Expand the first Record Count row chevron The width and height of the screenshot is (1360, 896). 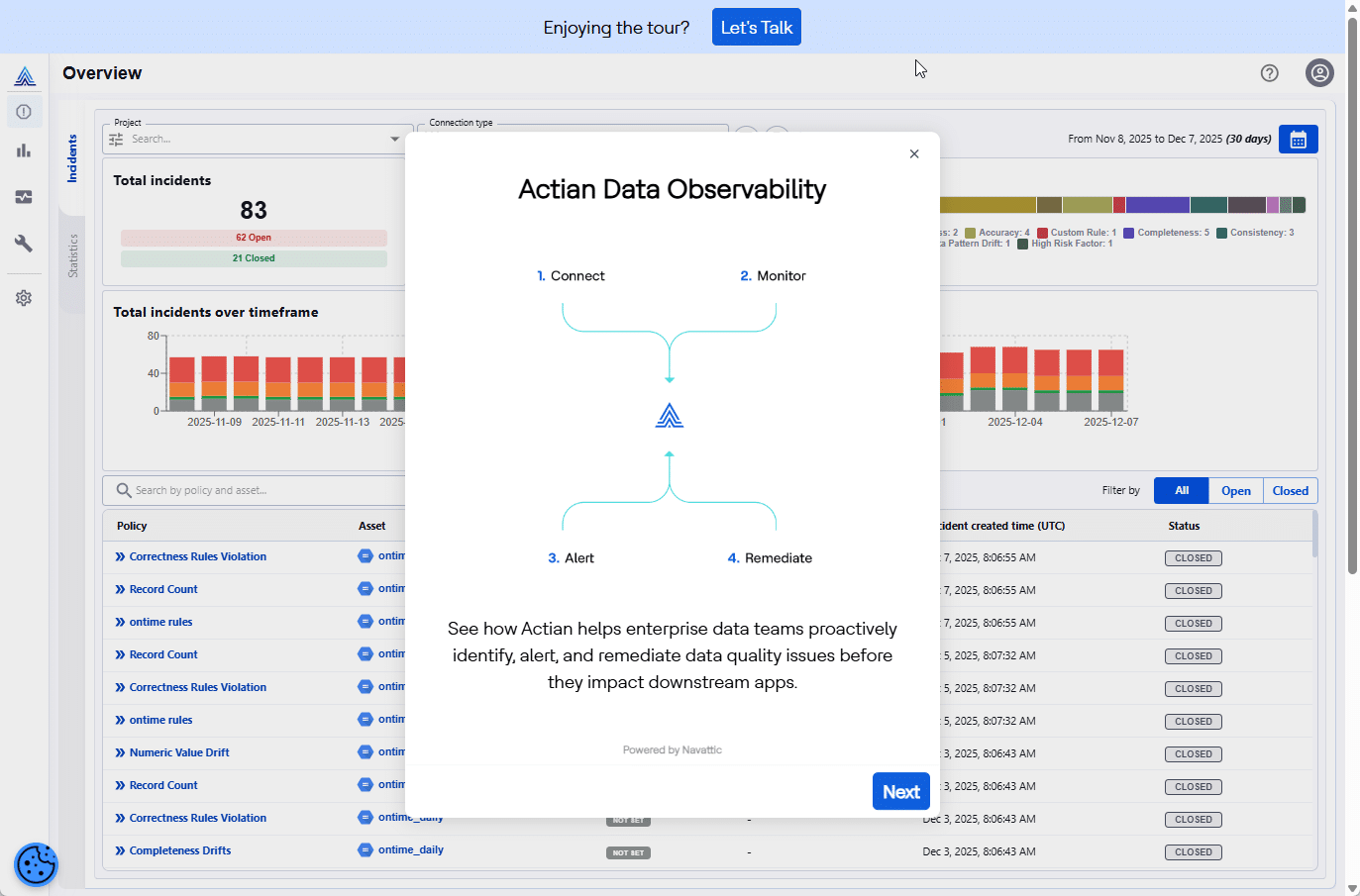click(x=120, y=590)
